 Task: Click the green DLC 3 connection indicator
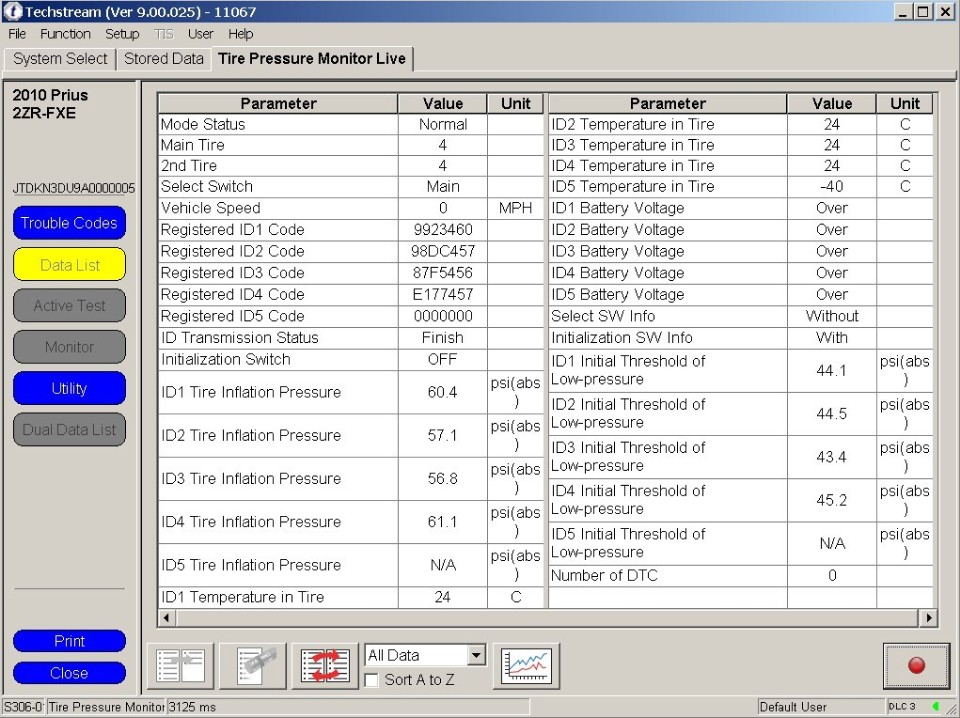[936, 706]
